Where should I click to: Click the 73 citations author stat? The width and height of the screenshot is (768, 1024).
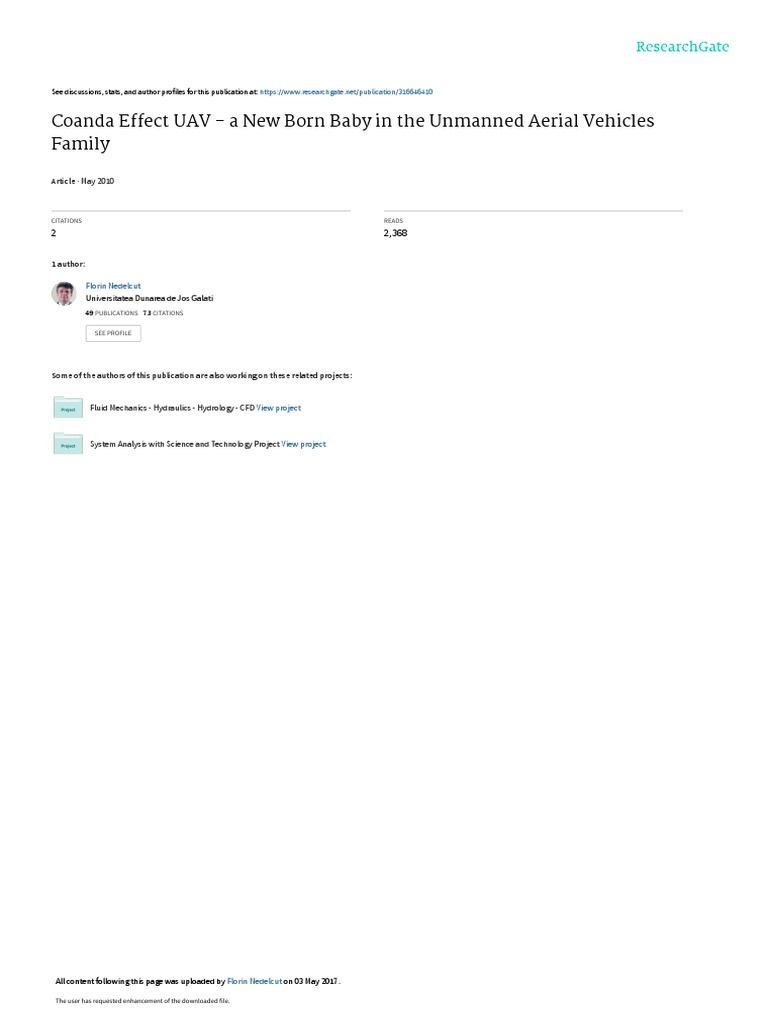click(x=163, y=313)
